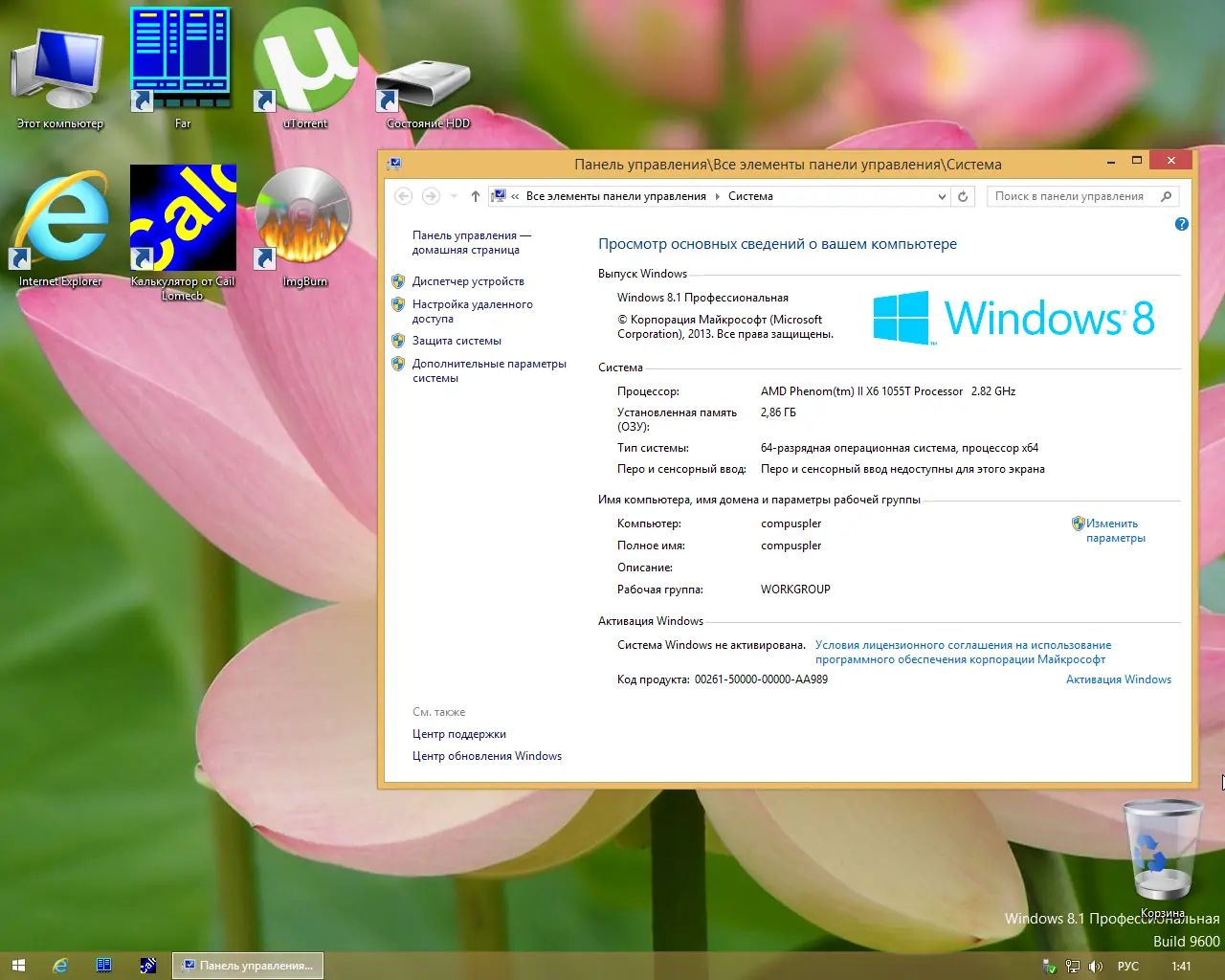Open the 'Этот компьютер' desktop icon

click(57, 78)
